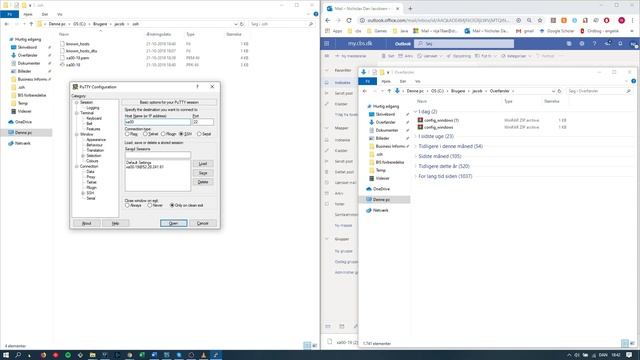
Task: Open the Hjem tab in left Explorer window
Action: tap(28, 14)
